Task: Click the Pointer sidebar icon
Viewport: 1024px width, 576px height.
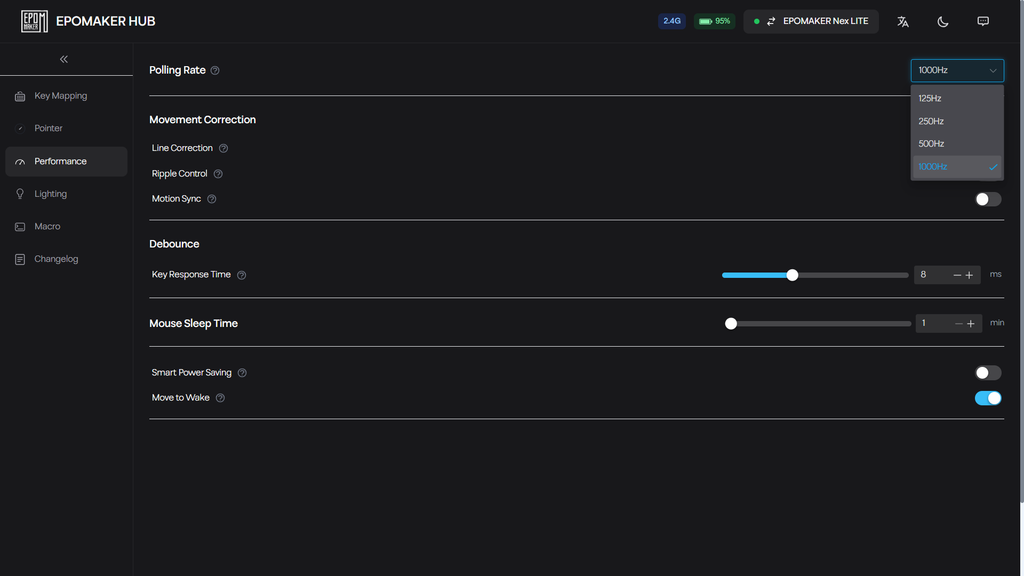Action: [20, 129]
